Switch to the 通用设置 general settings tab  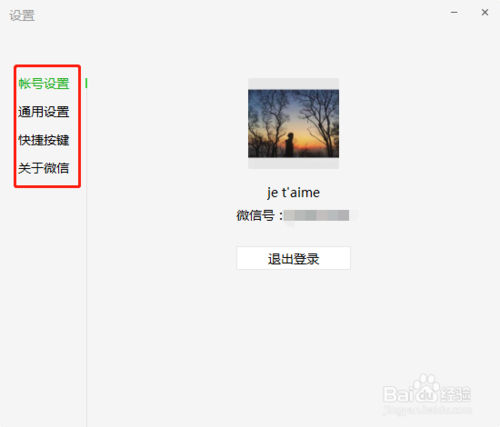[x=44, y=112]
